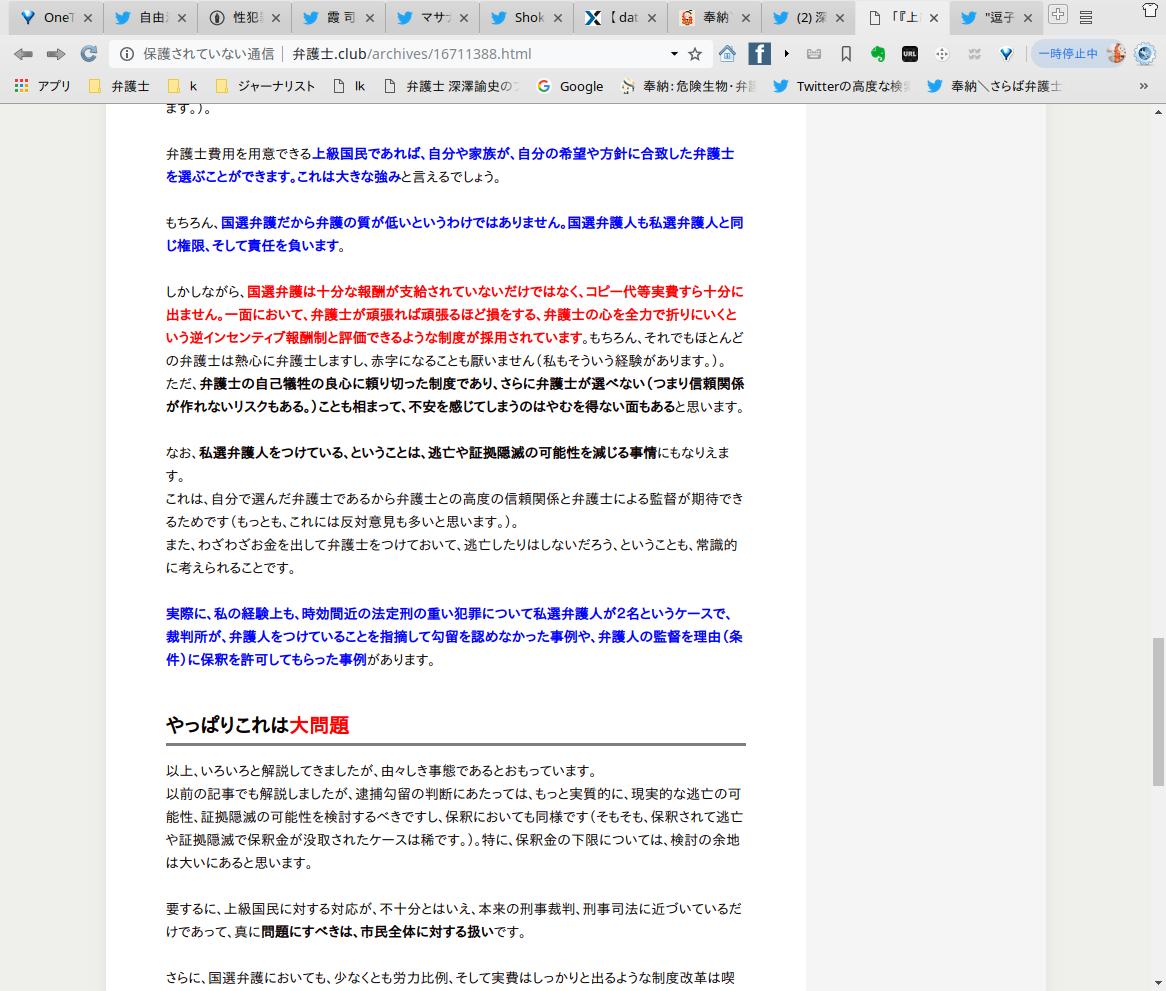Close the 【dat tab
The width and height of the screenshot is (1166, 991).
click(x=652, y=18)
